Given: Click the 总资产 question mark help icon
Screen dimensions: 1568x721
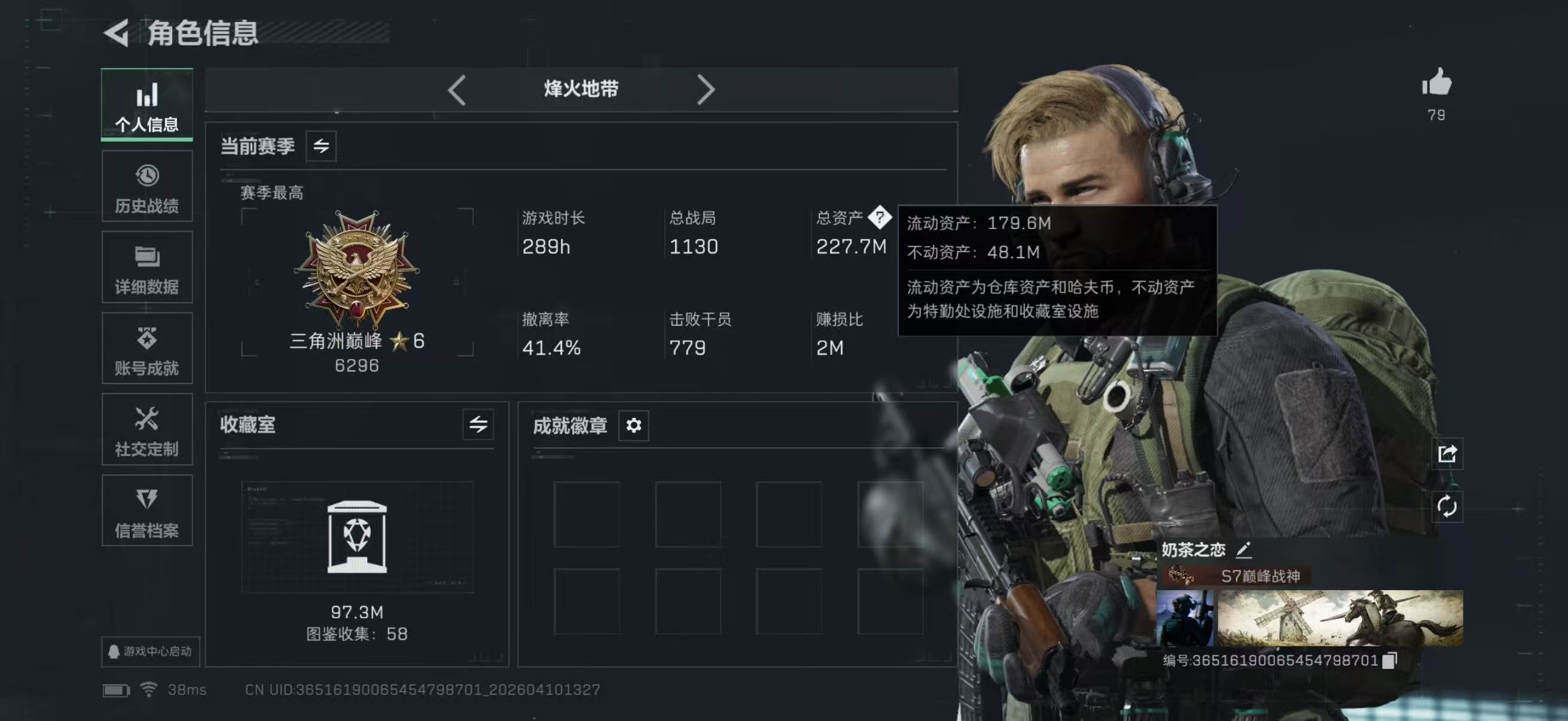Looking at the screenshot, I should [x=880, y=217].
